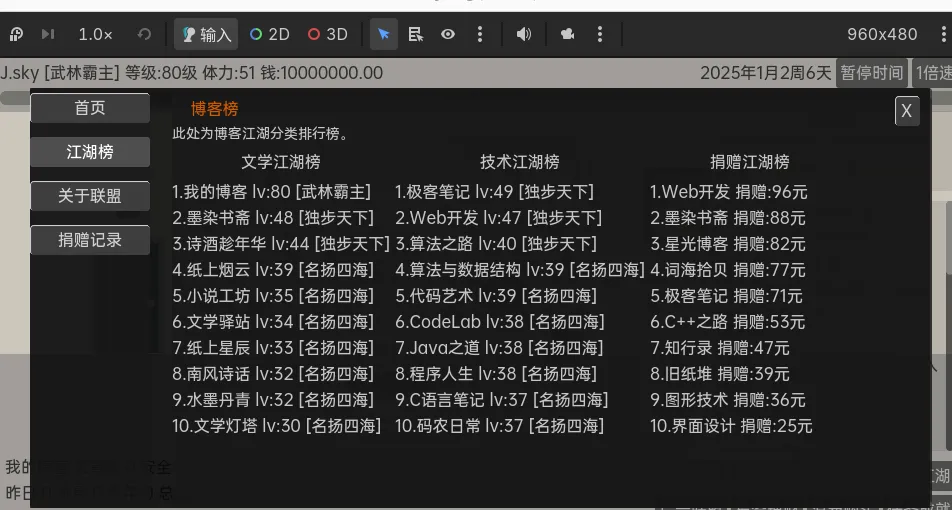The image size is (952, 510).
Task: Click the 博客榜 orange heading
Action: (214, 109)
